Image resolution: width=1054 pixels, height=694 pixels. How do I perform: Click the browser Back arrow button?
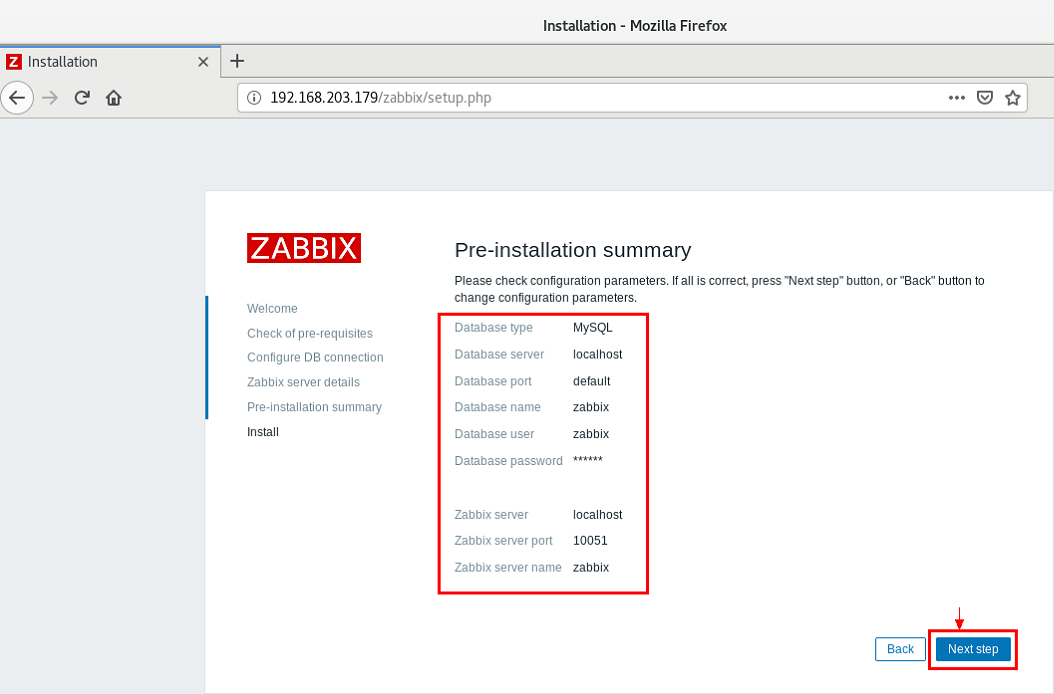[17, 98]
